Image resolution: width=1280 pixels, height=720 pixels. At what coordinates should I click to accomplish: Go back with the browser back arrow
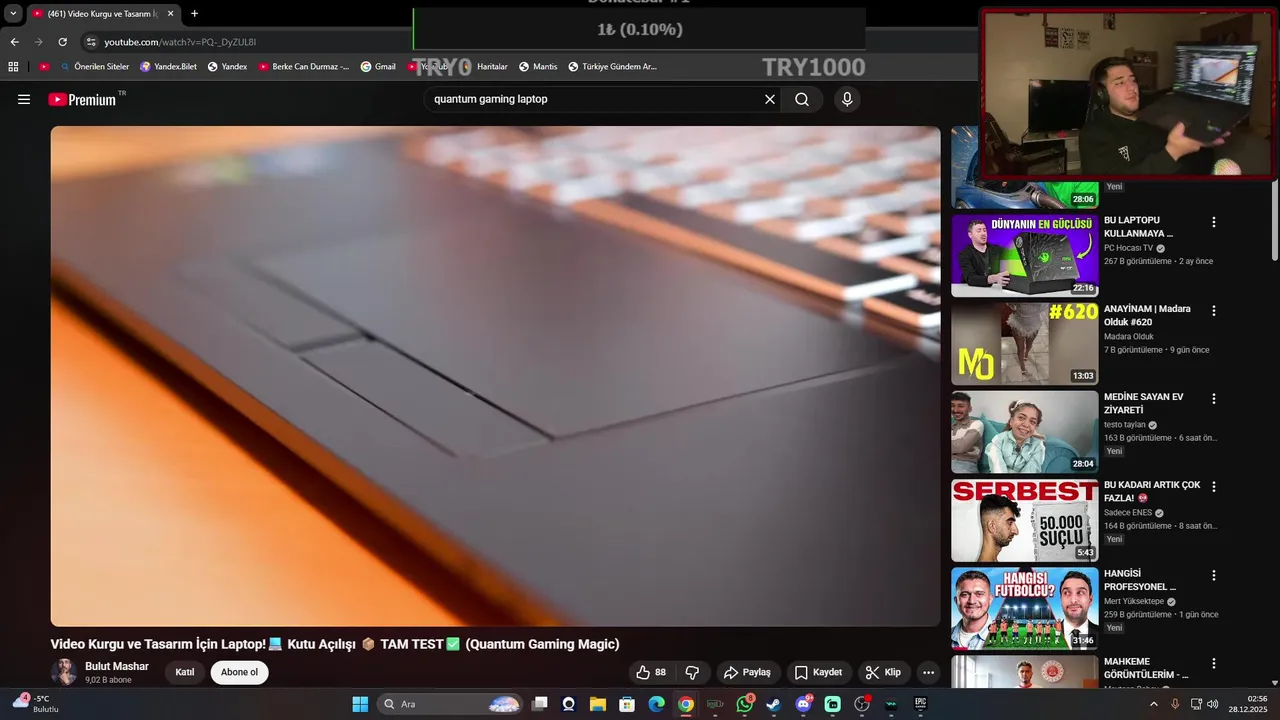(x=14, y=42)
